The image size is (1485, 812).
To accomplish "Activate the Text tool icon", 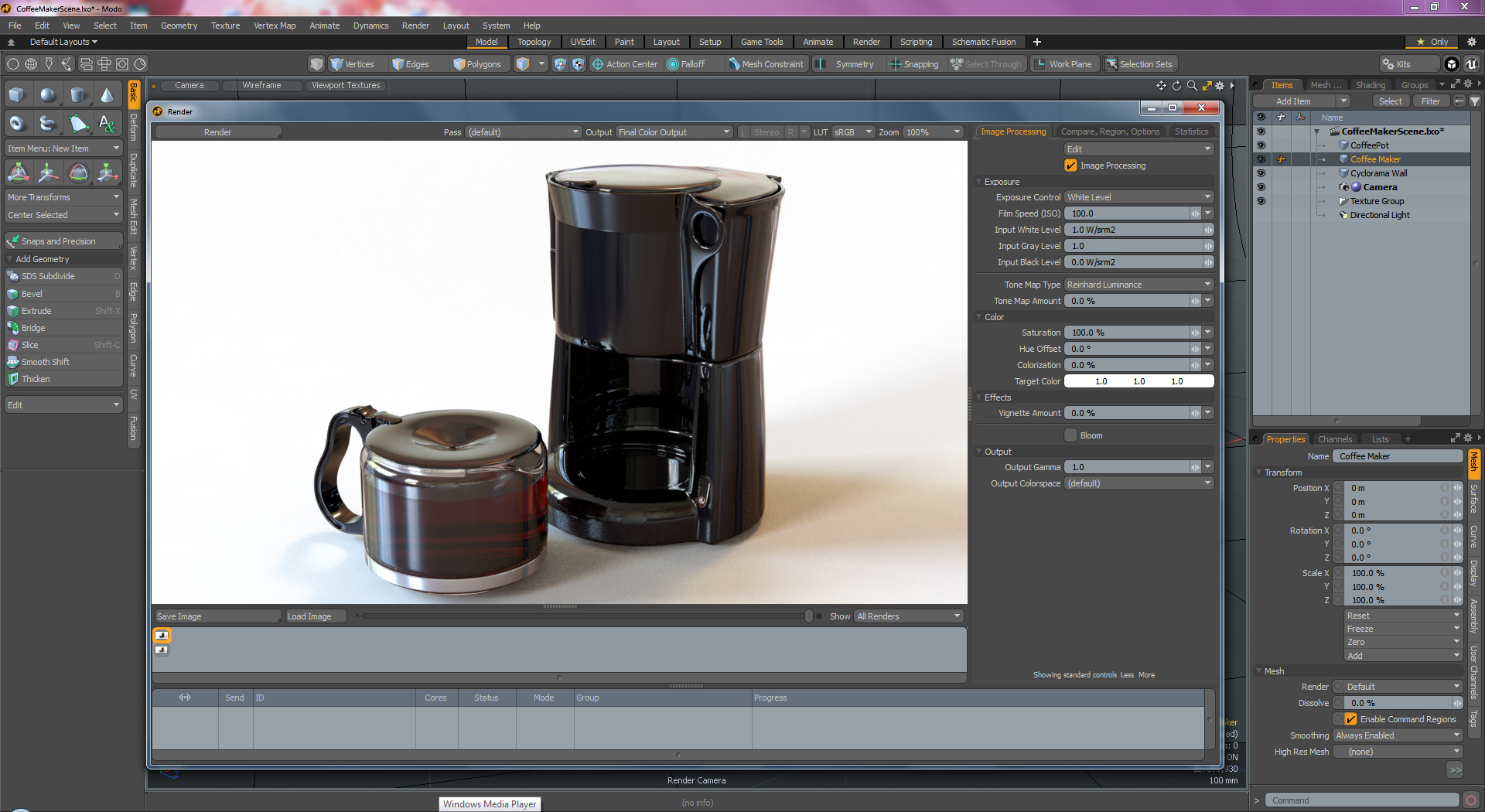I will [x=108, y=124].
